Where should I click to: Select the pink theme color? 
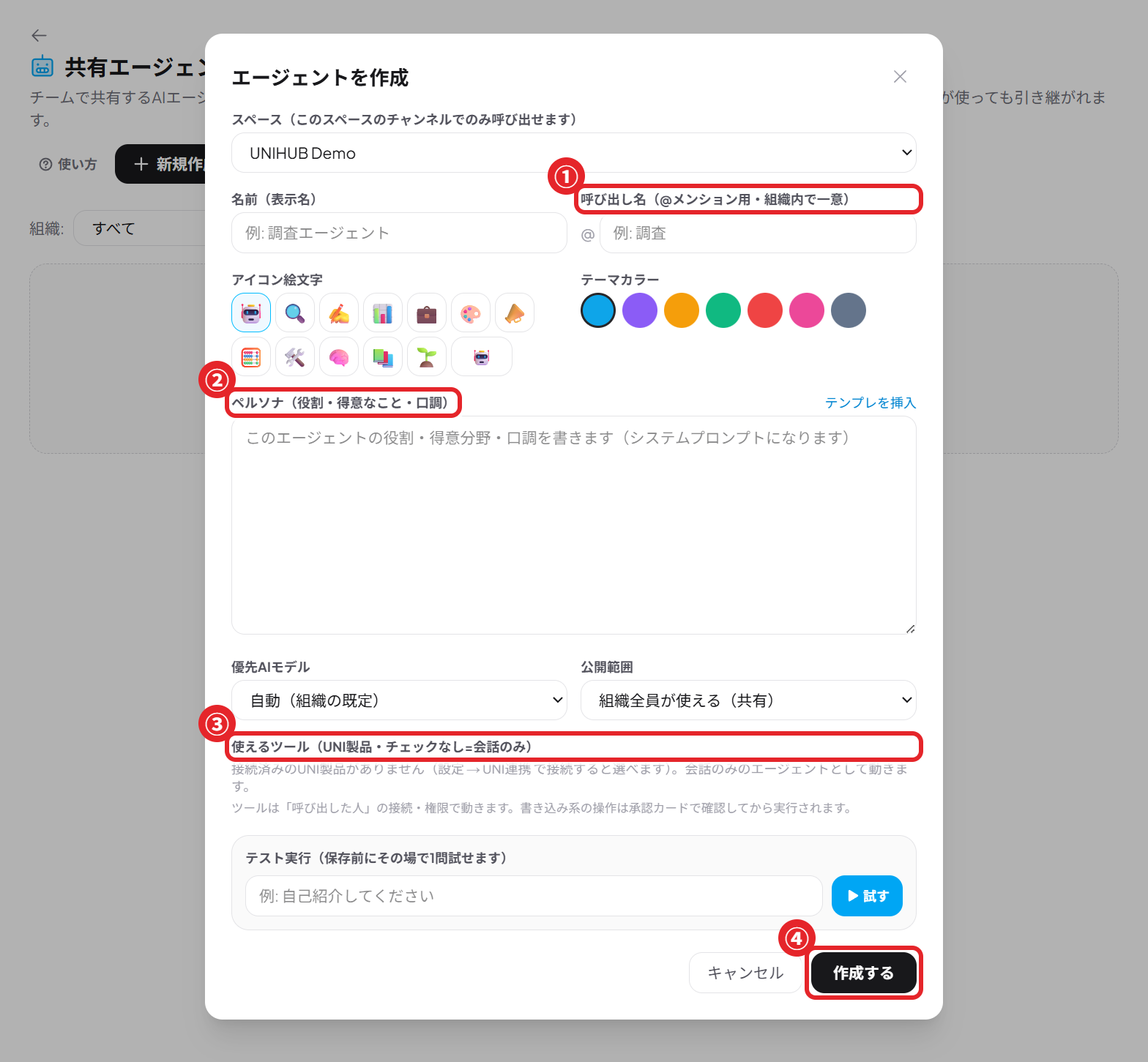(x=807, y=310)
